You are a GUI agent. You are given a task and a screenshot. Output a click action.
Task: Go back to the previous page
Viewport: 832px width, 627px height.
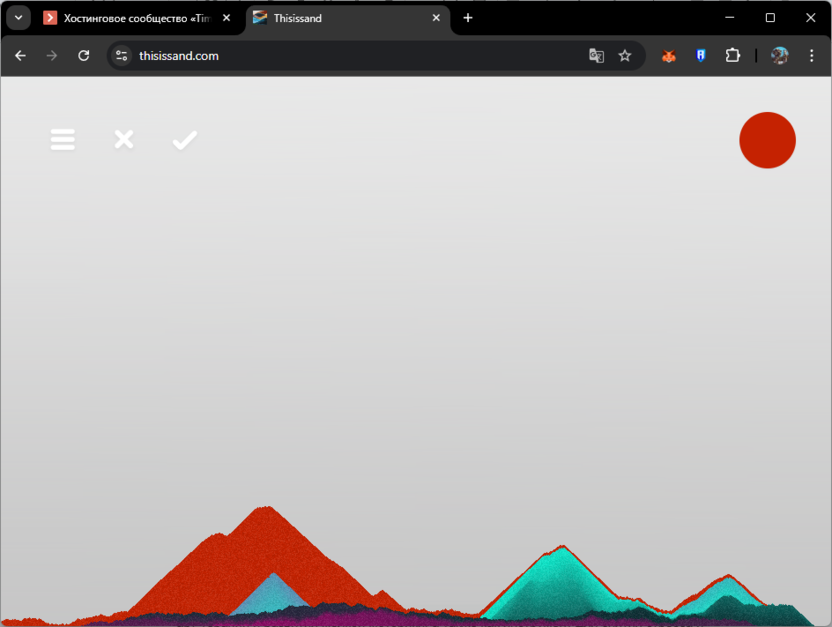click(x=21, y=56)
